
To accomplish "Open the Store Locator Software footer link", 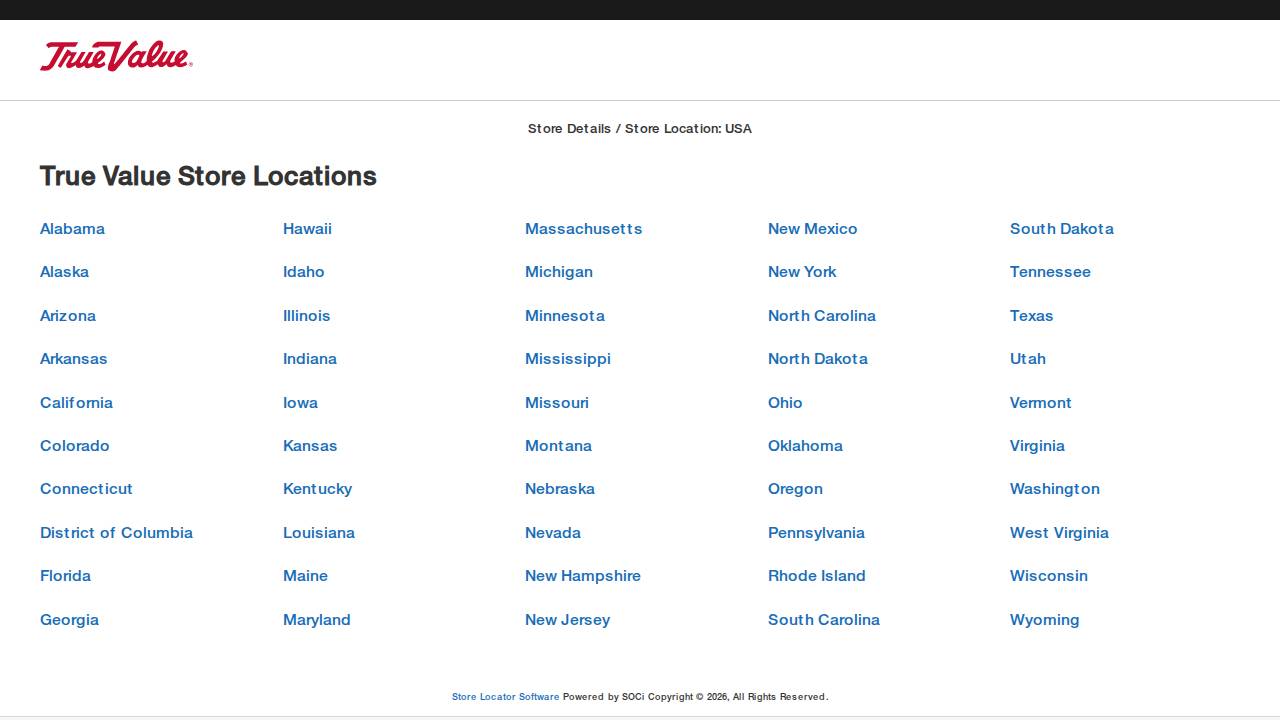I will click(505, 696).
